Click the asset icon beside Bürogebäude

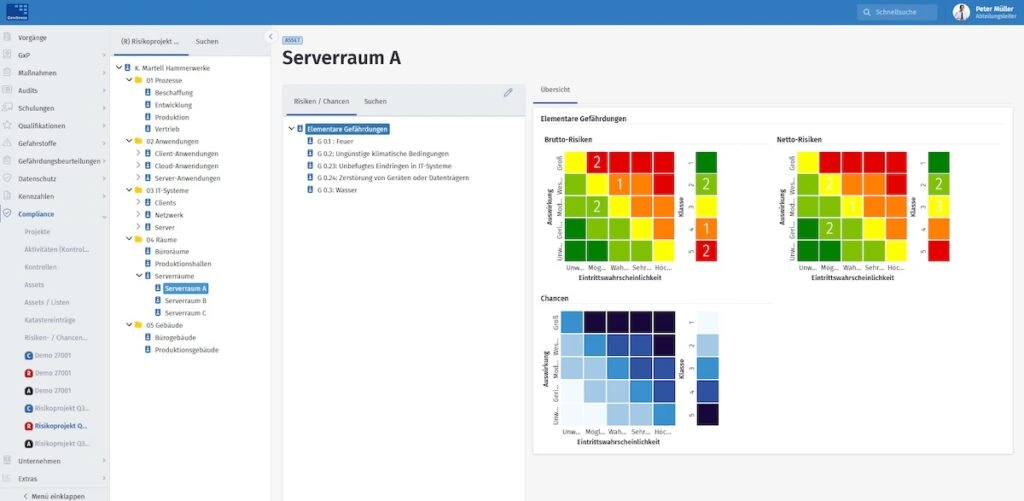coord(148,338)
